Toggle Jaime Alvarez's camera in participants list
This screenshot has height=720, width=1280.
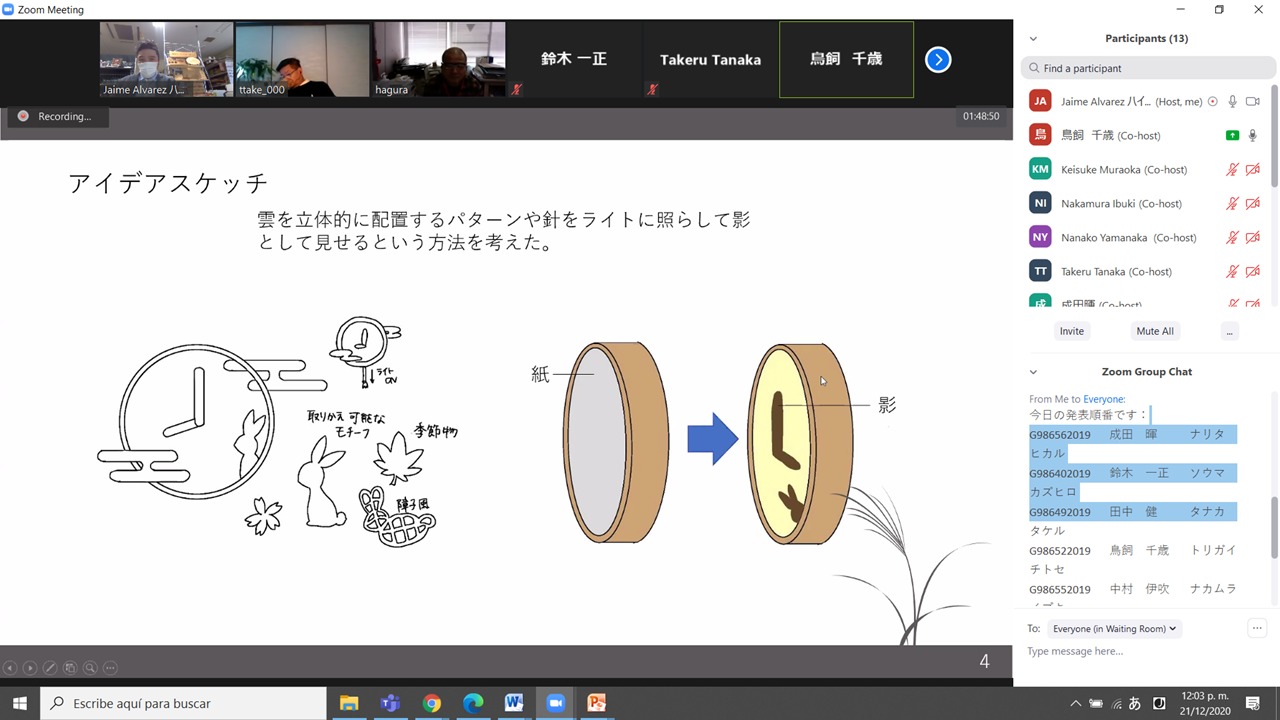pyautogui.click(x=1252, y=101)
